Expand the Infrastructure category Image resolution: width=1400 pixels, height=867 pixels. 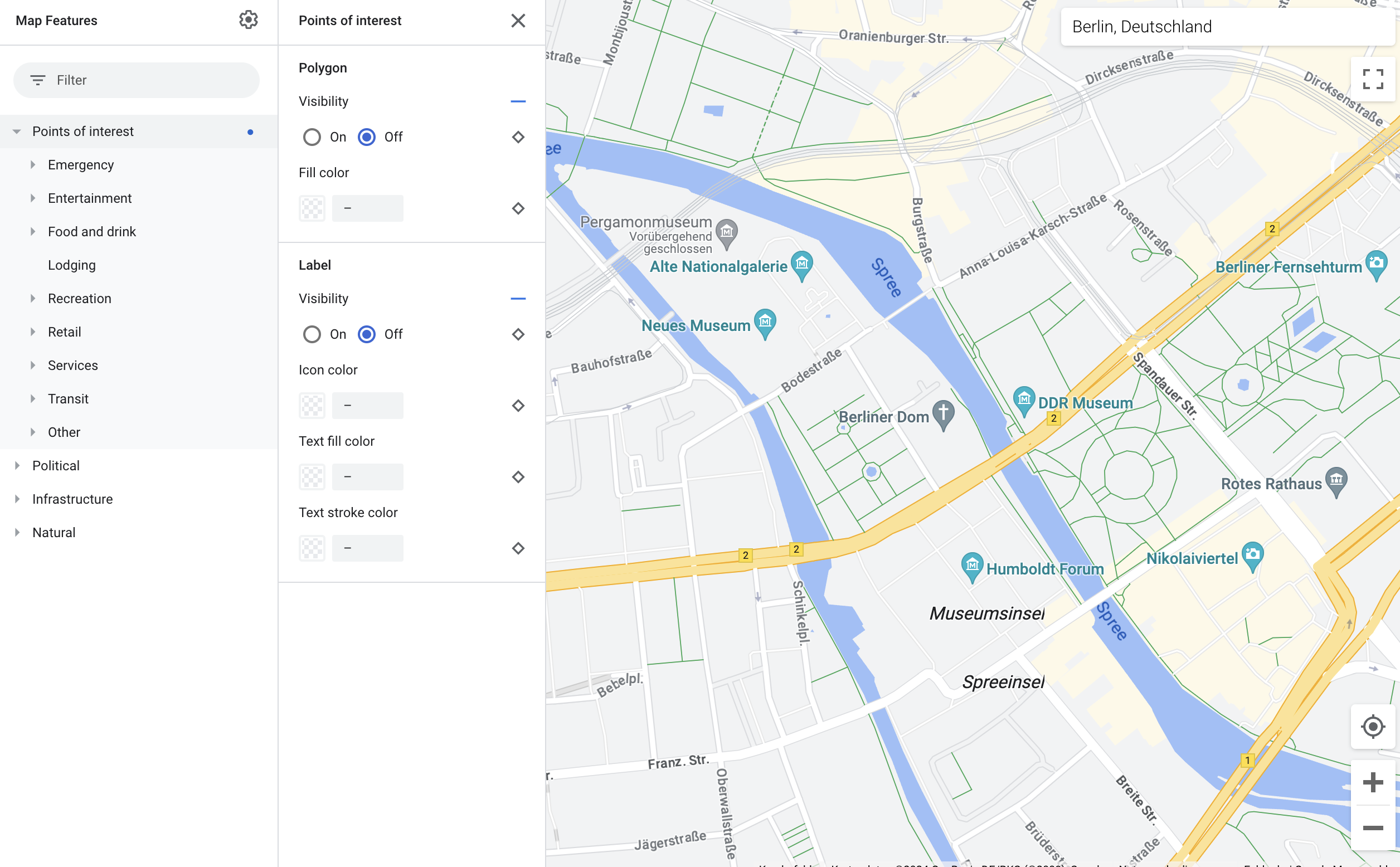coord(17,499)
